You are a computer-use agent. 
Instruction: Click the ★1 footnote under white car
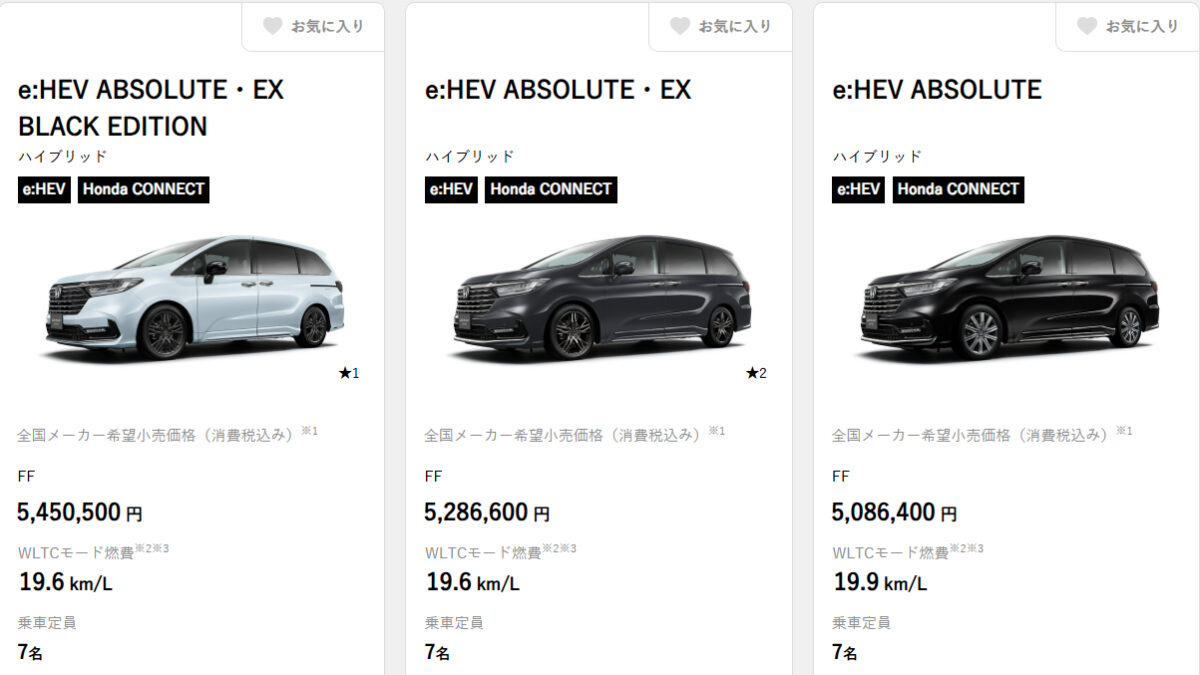coord(348,373)
